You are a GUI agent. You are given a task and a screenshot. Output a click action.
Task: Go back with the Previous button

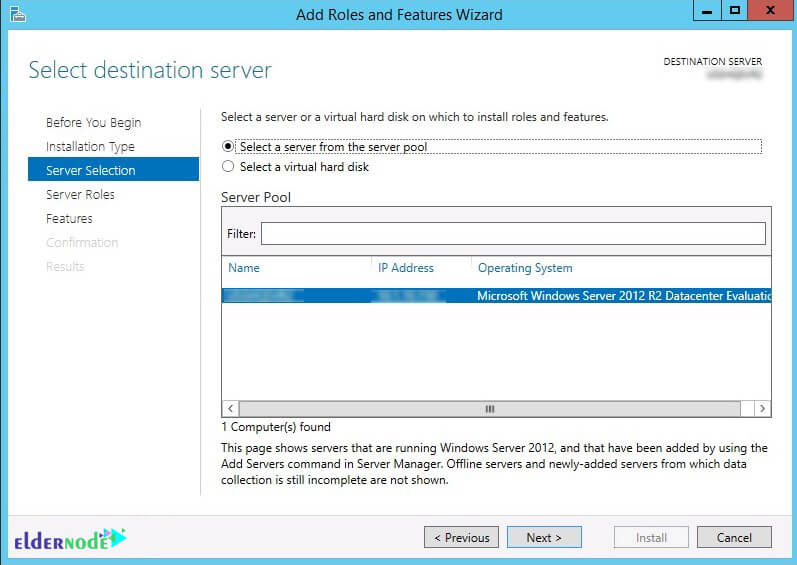click(x=462, y=537)
